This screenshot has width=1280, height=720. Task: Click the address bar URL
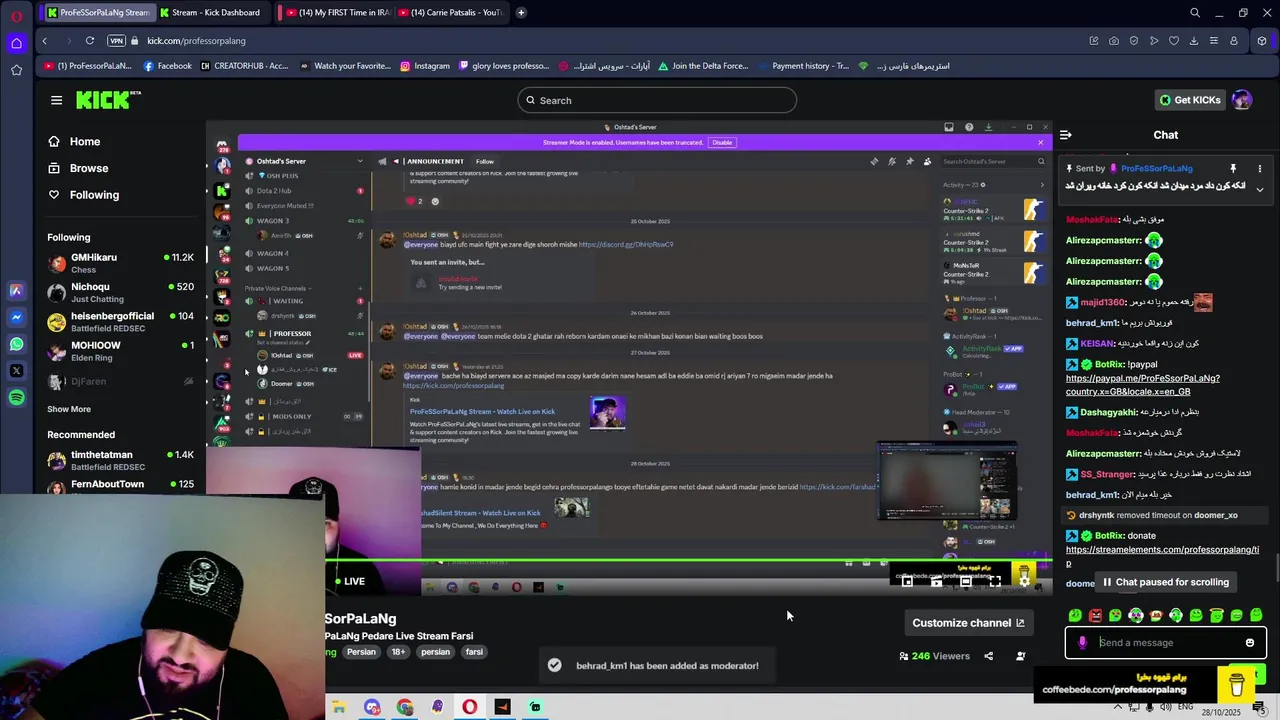click(196, 41)
